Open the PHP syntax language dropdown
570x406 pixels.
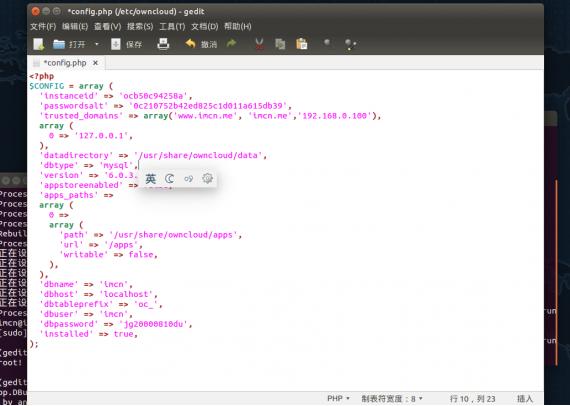point(338,399)
